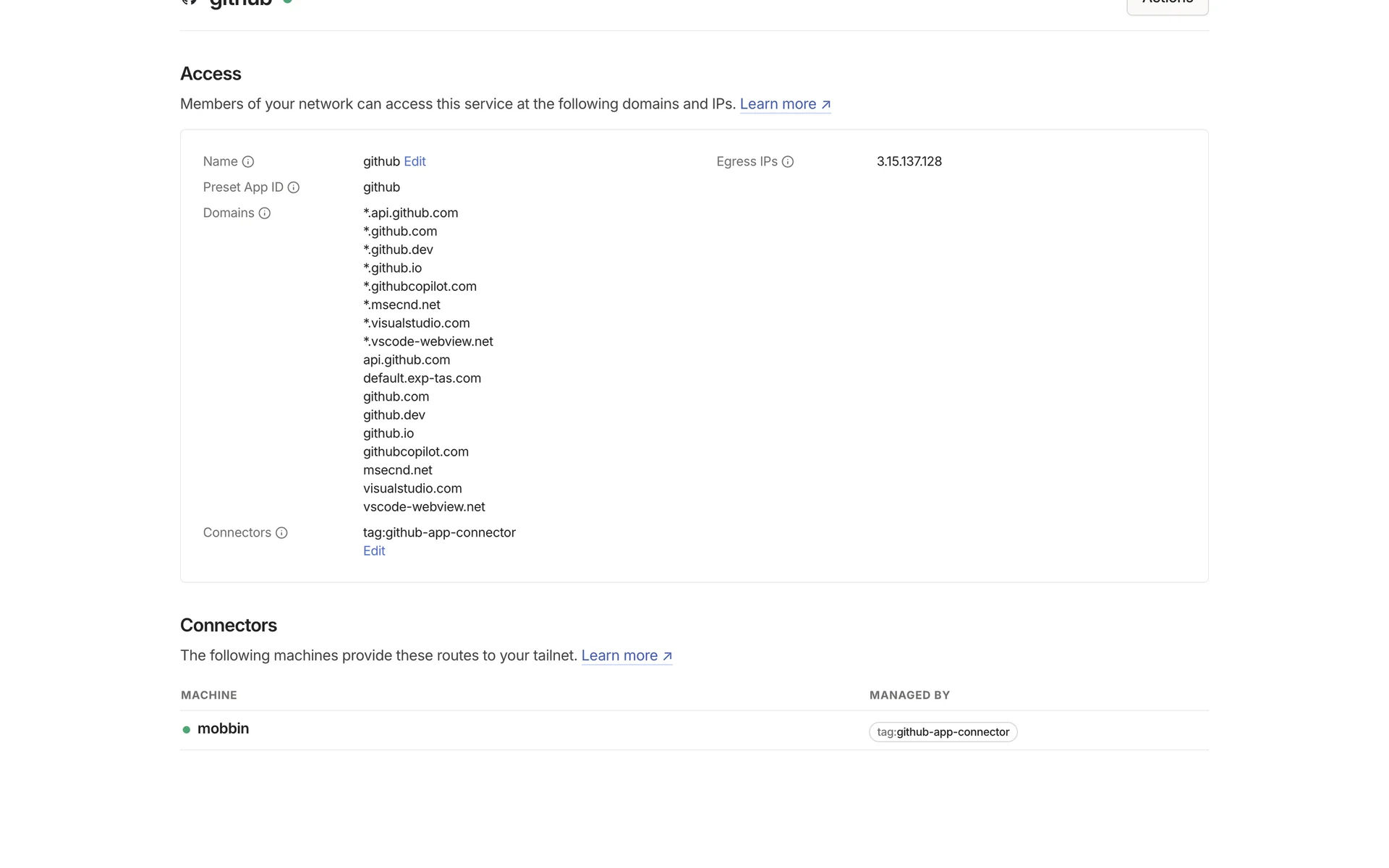Click the external arrow icon in Connectors Learn more
Image resolution: width=1389 pixels, height=868 pixels.
tap(668, 657)
